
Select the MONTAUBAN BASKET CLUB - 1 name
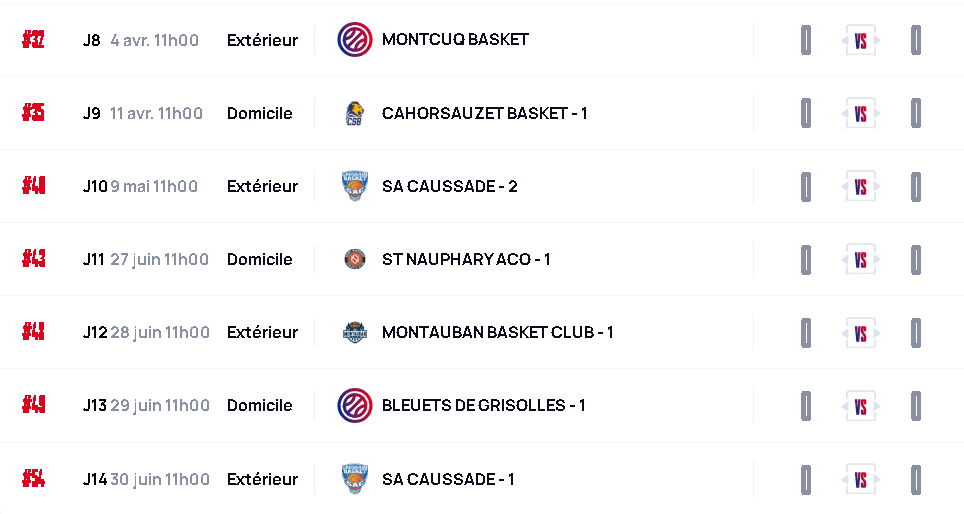click(497, 332)
